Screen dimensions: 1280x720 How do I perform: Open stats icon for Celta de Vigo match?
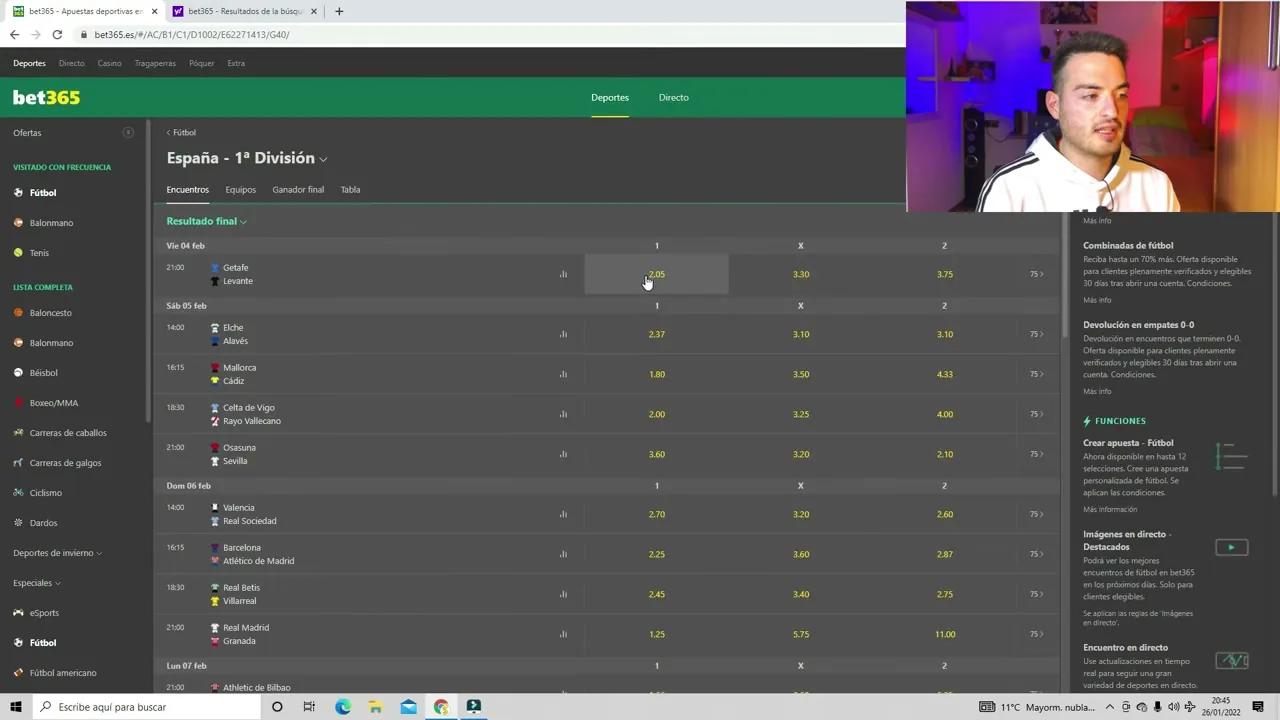[x=563, y=414]
